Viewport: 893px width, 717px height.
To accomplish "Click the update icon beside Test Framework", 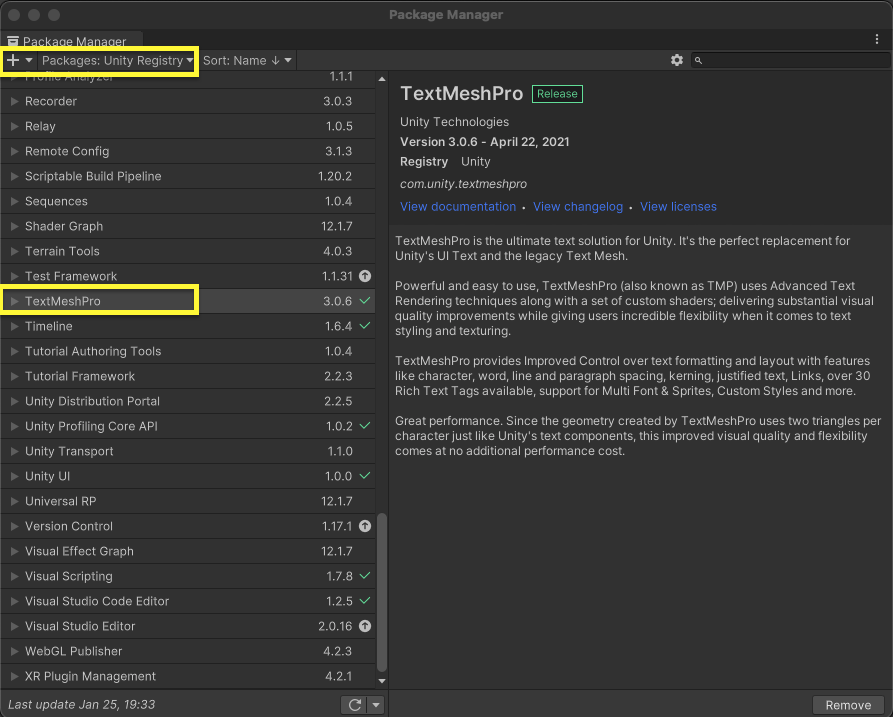I will tap(364, 276).
